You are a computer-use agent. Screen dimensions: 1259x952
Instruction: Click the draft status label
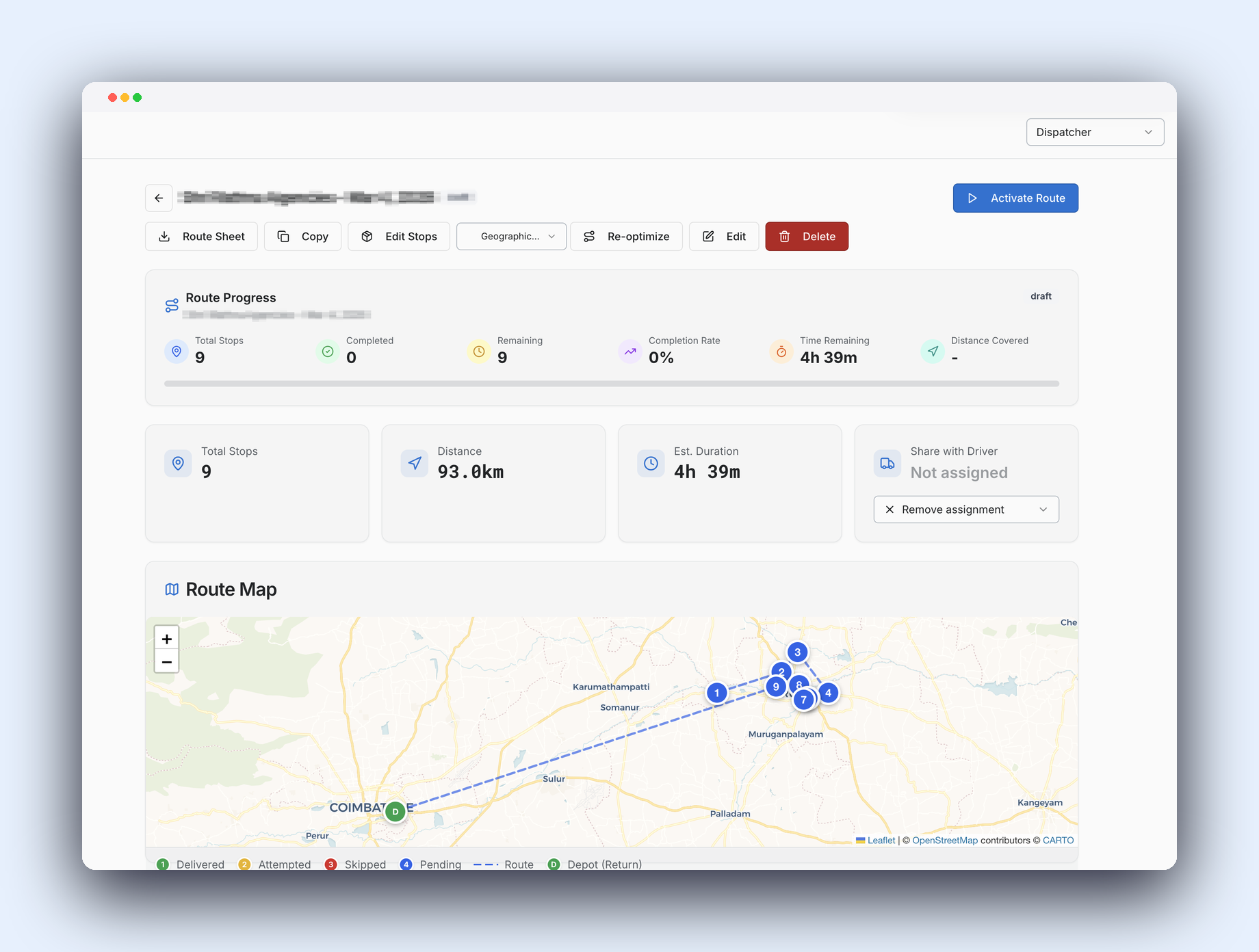point(1041,296)
